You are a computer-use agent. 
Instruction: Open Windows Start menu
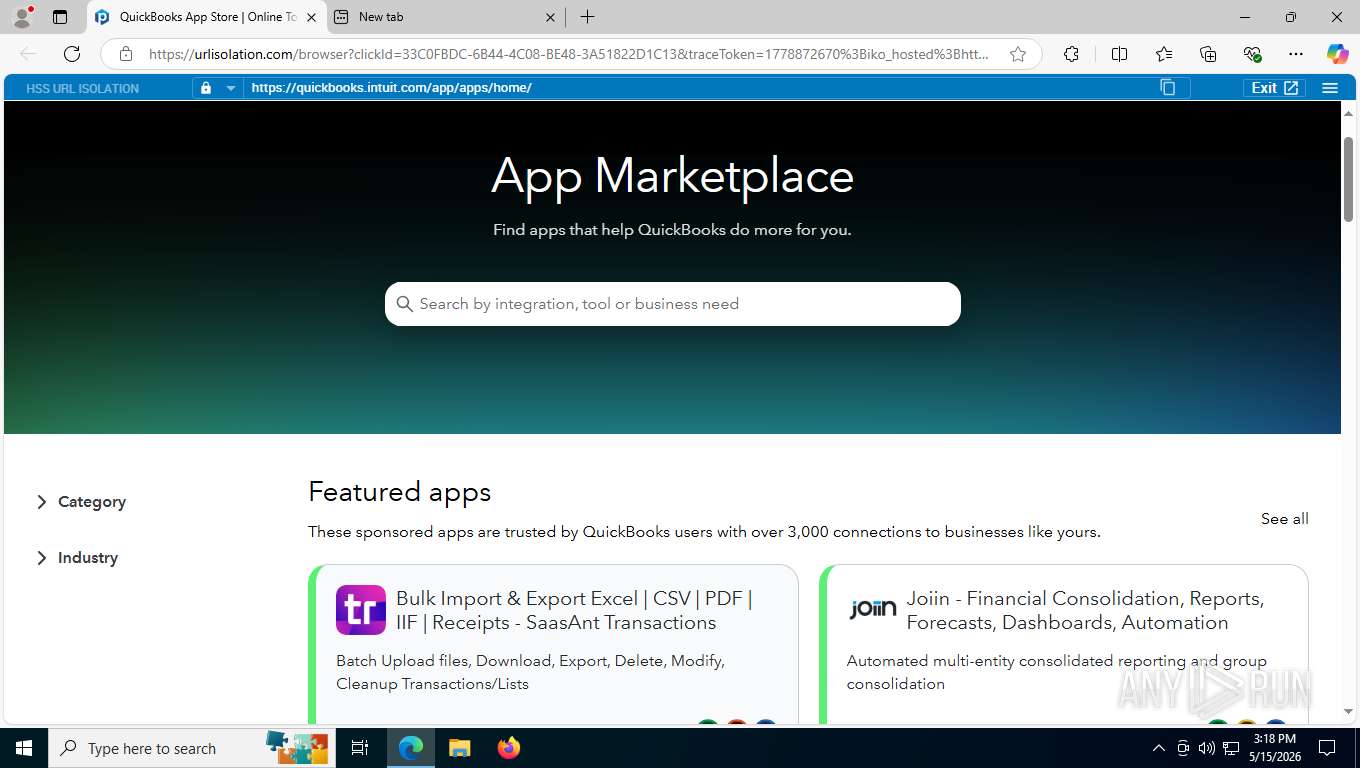[23, 748]
